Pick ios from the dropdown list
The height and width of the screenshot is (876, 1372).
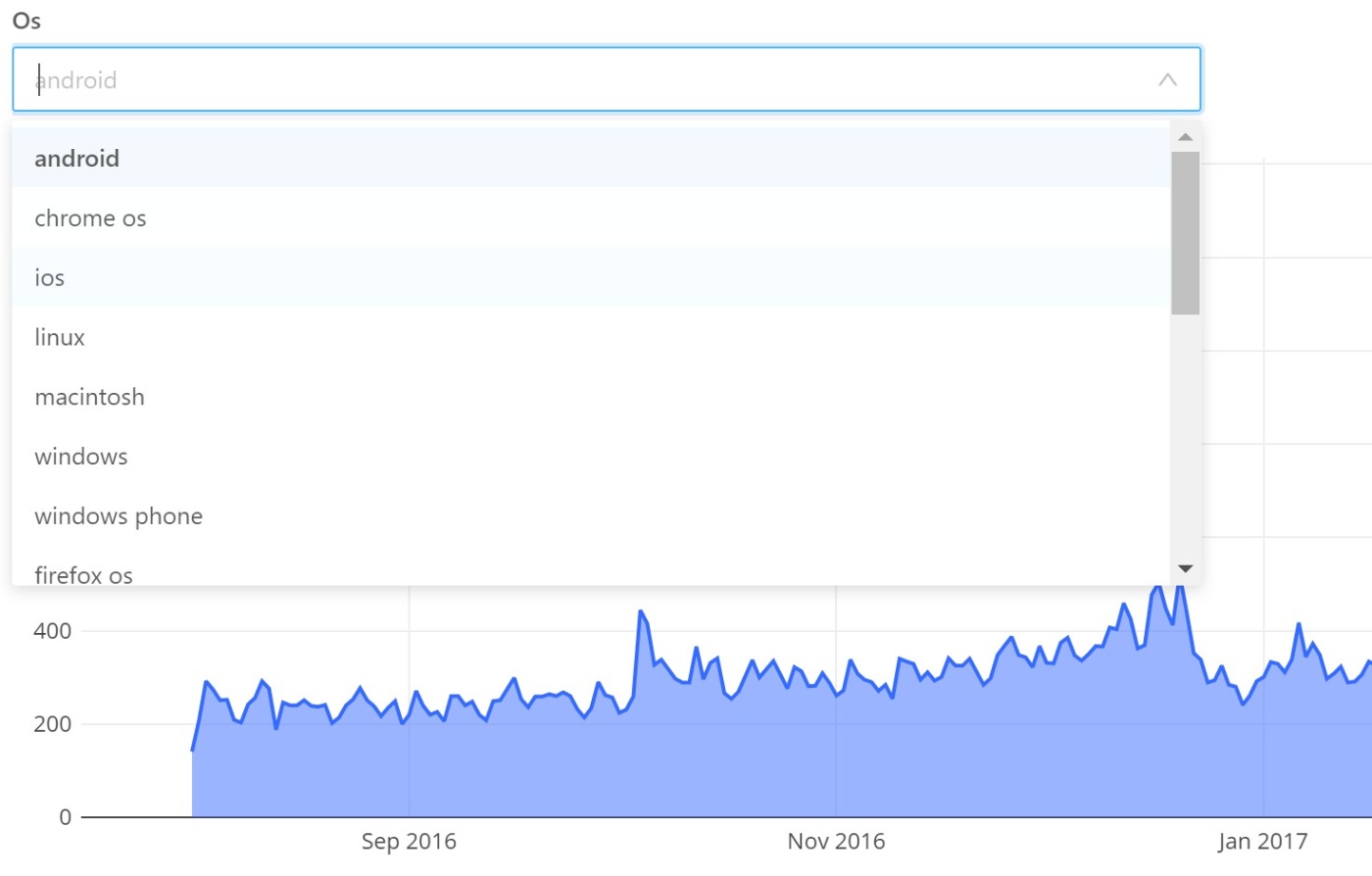click(x=591, y=277)
